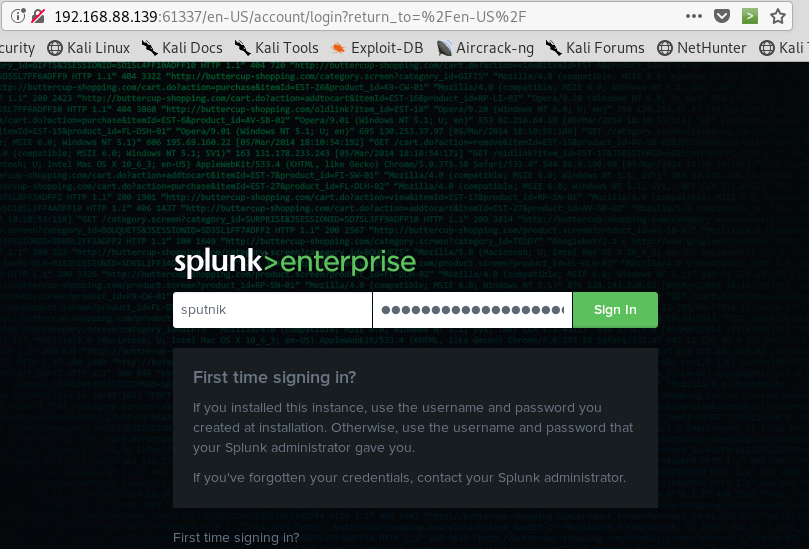Viewport: 809px width, 549px height.
Task: Click the Pocket save icon
Action: (722, 16)
